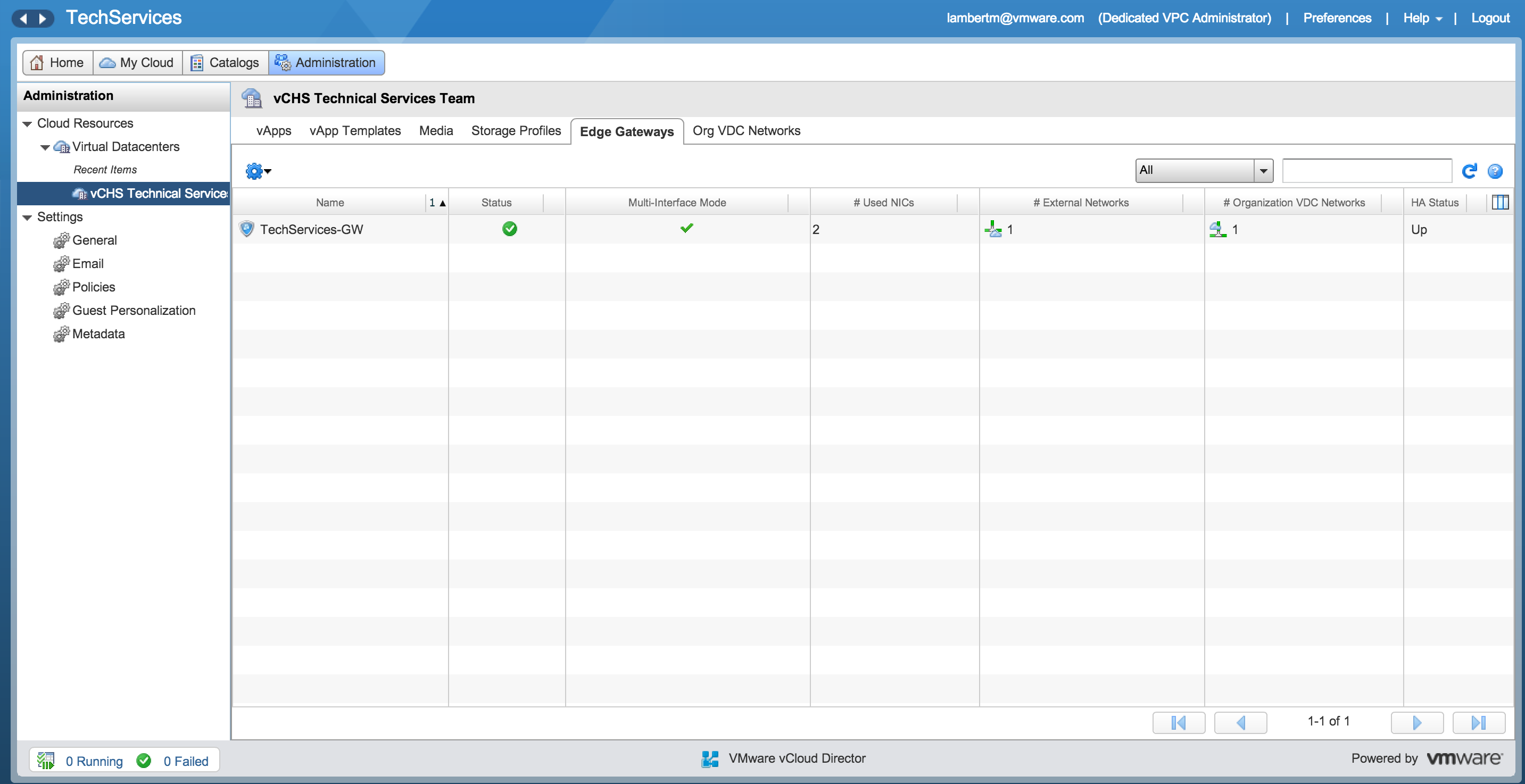Open the My Cloud tab
The image size is (1525, 784).
137,63
